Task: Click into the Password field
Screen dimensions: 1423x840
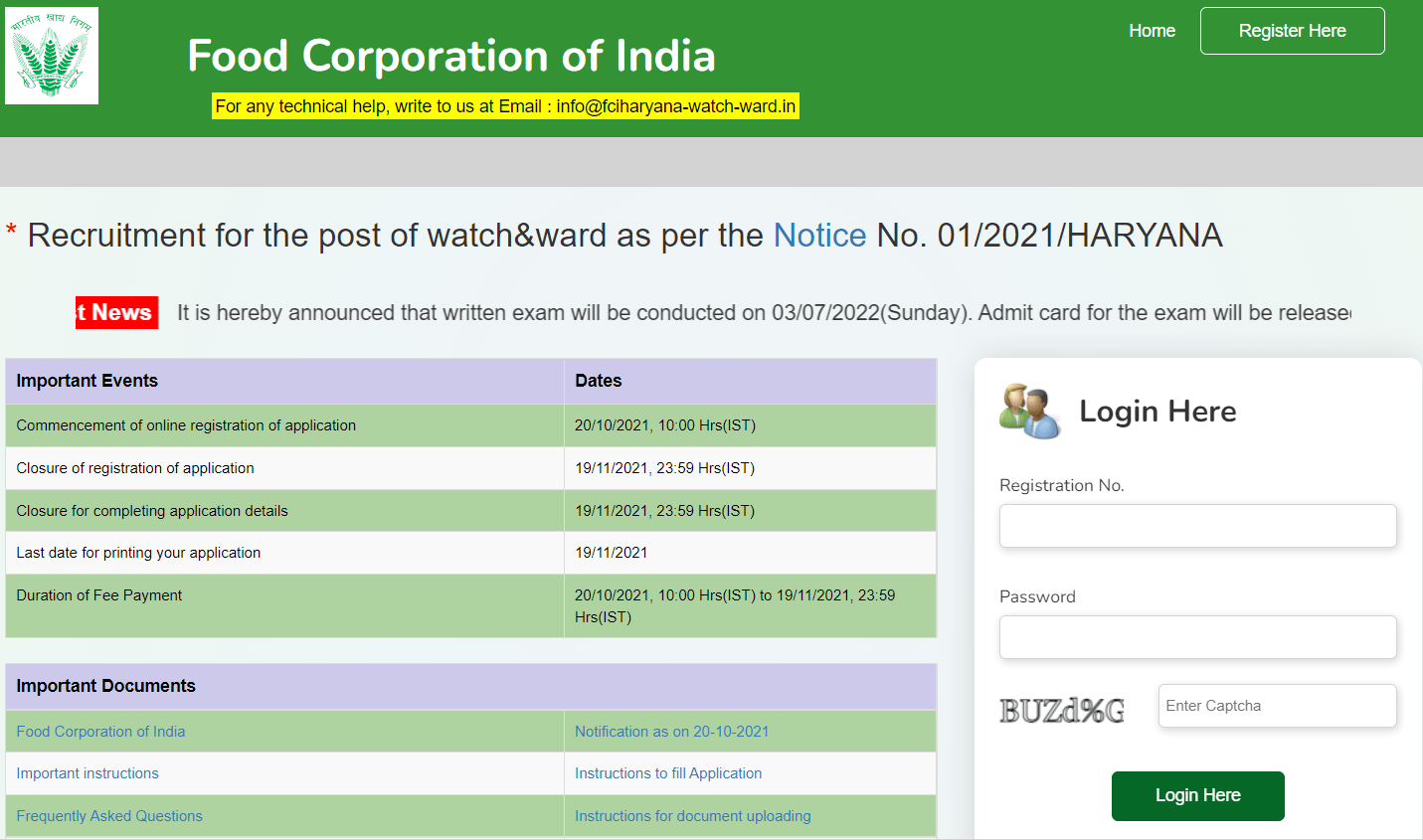Action: click(x=1197, y=637)
